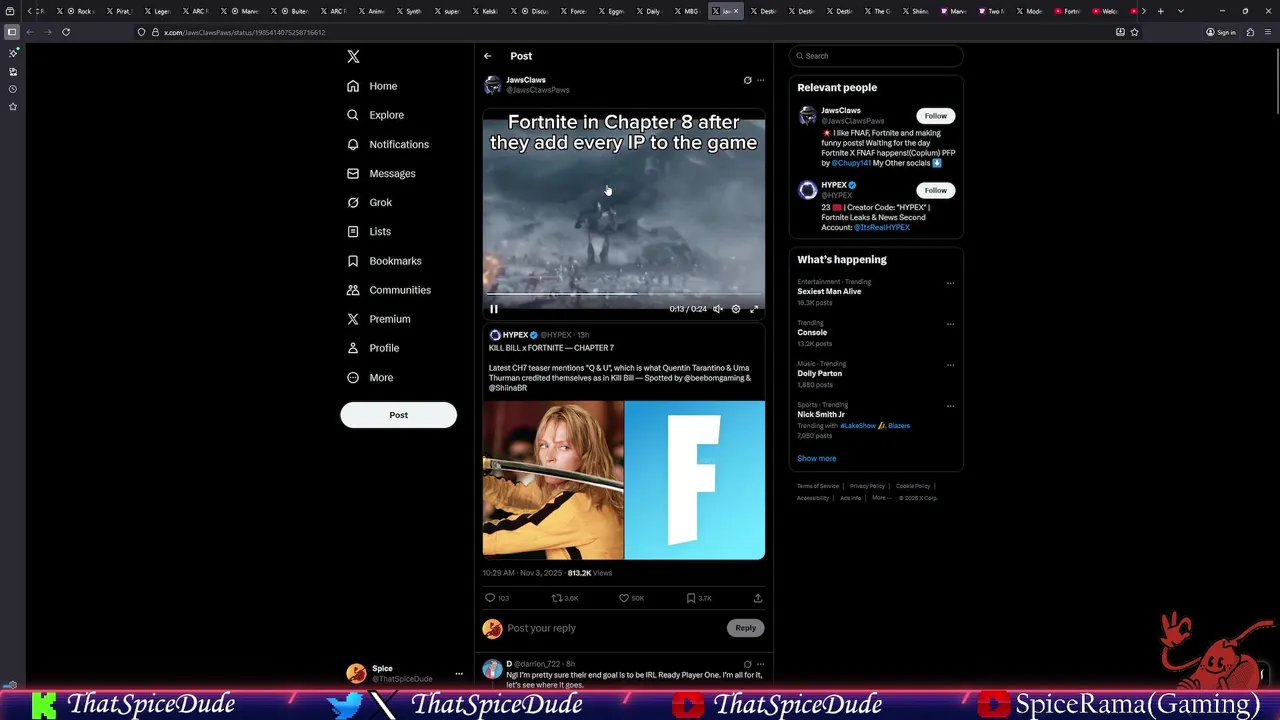1280x720 pixels.
Task: Open Home in X sidebar
Action: pyautogui.click(x=372, y=86)
